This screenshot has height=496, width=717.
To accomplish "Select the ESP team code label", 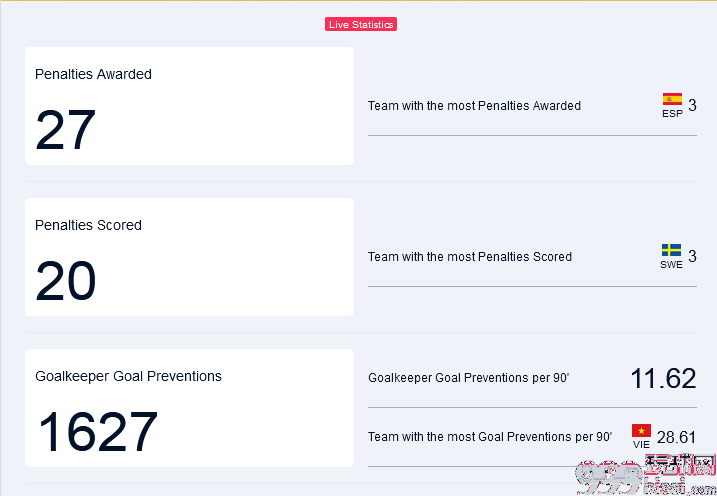I will click(672, 113).
